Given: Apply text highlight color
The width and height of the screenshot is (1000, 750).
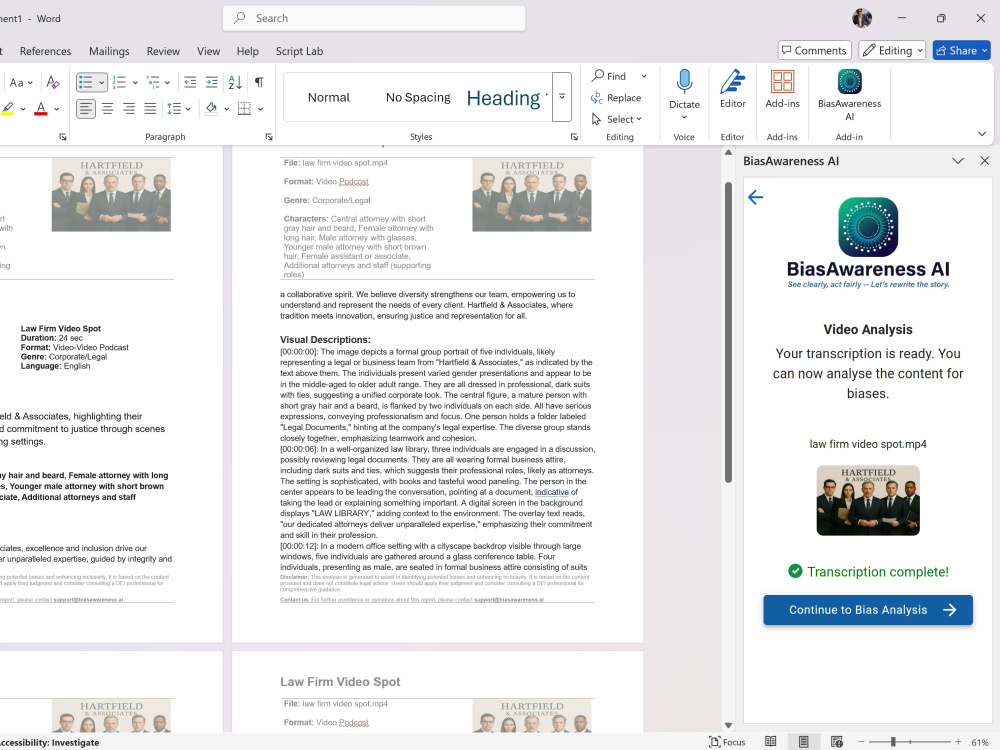Looking at the screenshot, I should 8,109.
